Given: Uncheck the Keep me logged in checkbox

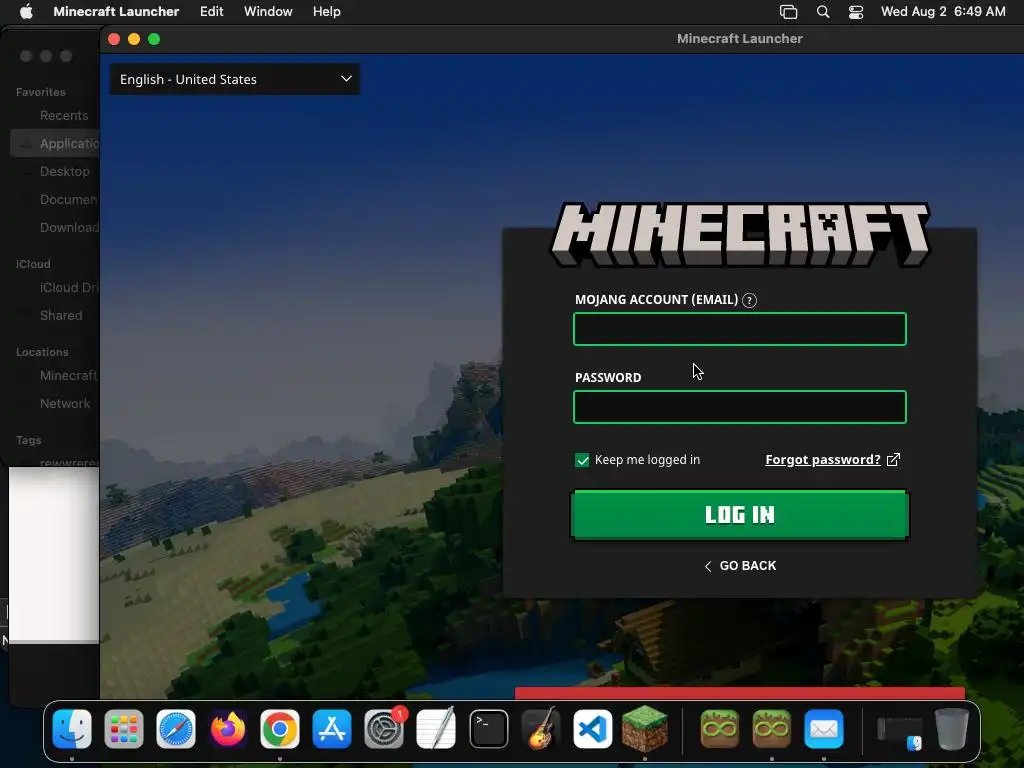Looking at the screenshot, I should tap(582, 460).
